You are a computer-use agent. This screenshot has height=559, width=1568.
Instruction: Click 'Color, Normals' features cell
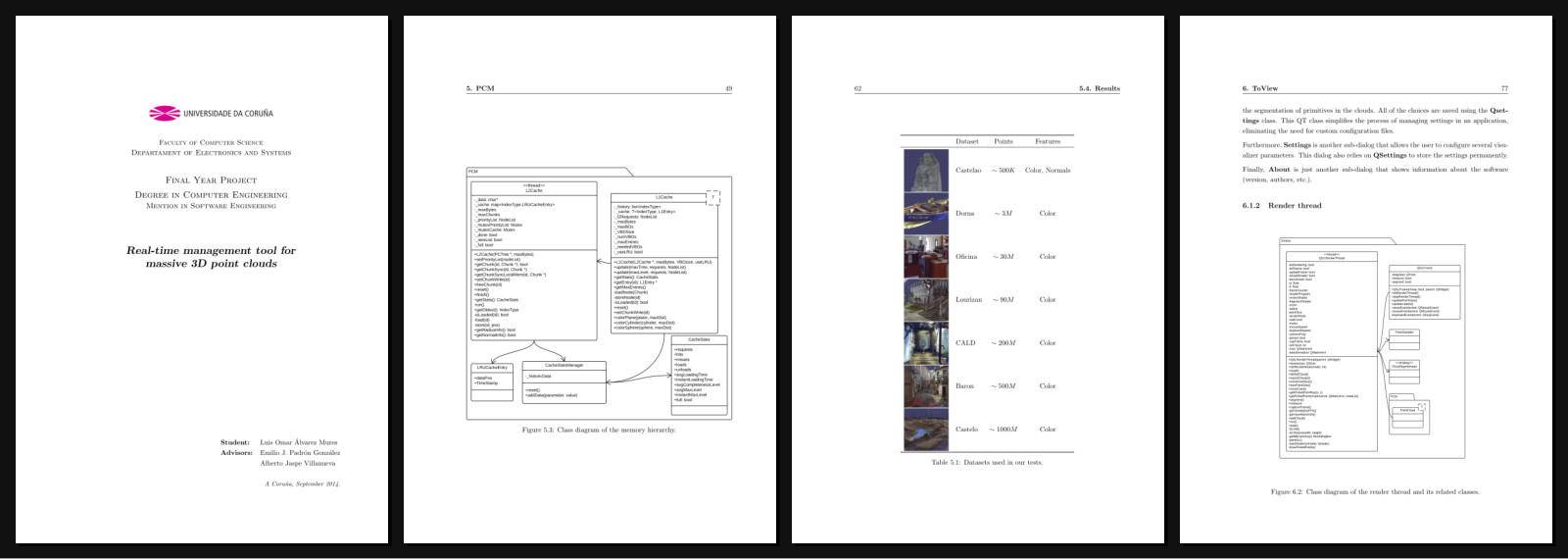click(x=1048, y=171)
